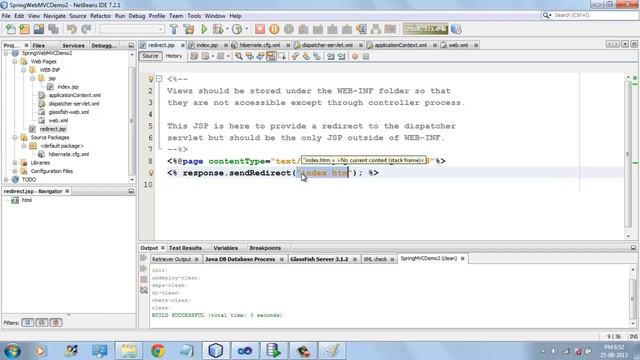Toggle first Navigator filter button

[x=27, y=322]
